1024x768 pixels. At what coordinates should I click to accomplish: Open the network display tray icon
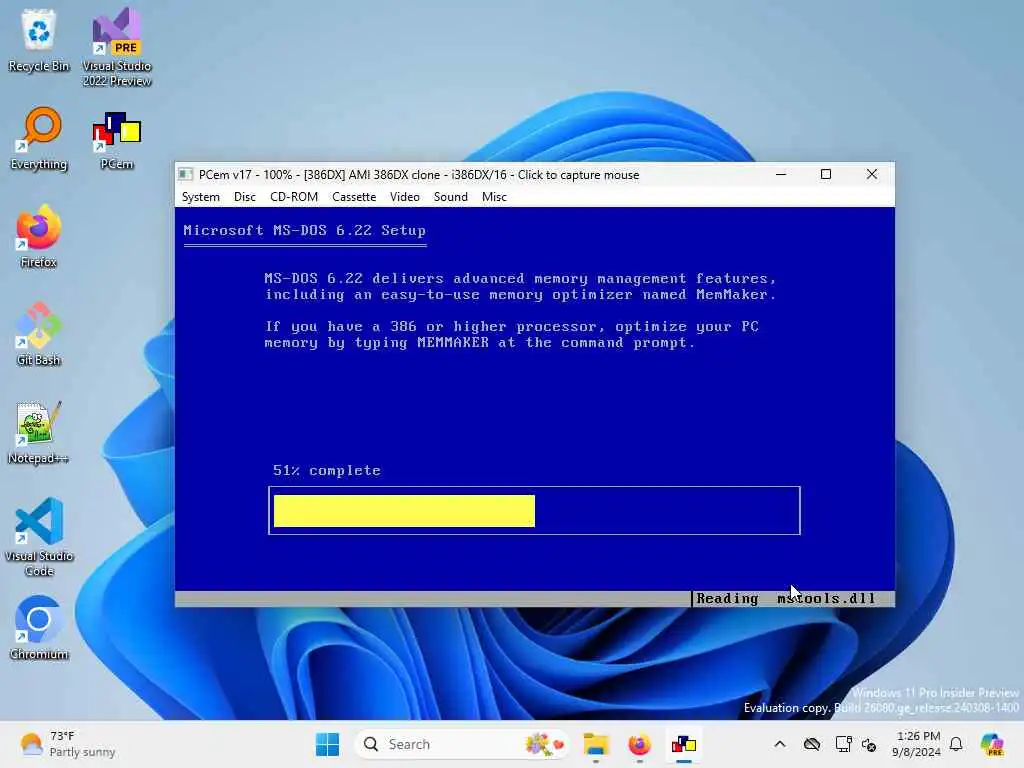[843, 744]
